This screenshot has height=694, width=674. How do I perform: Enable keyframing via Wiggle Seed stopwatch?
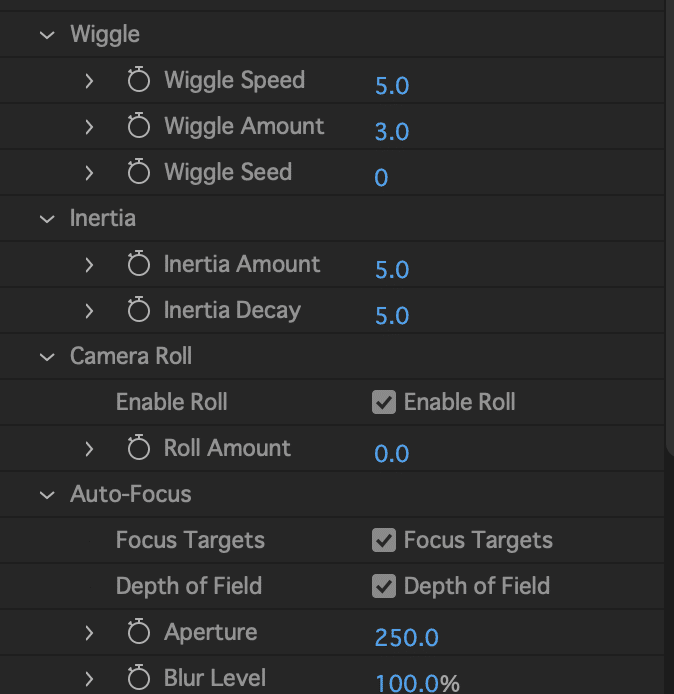[139, 173]
